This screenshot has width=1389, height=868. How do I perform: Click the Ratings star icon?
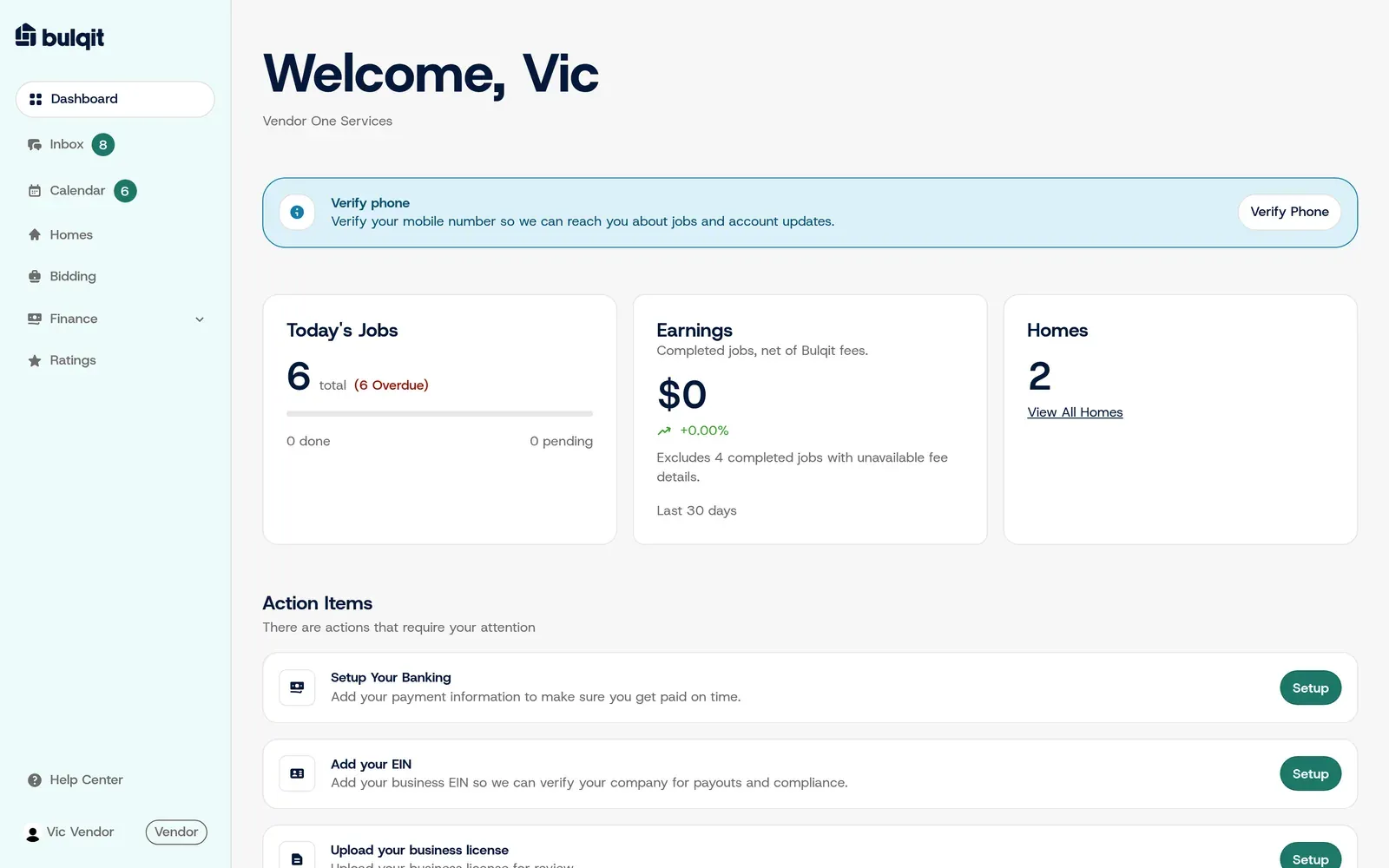(x=35, y=361)
